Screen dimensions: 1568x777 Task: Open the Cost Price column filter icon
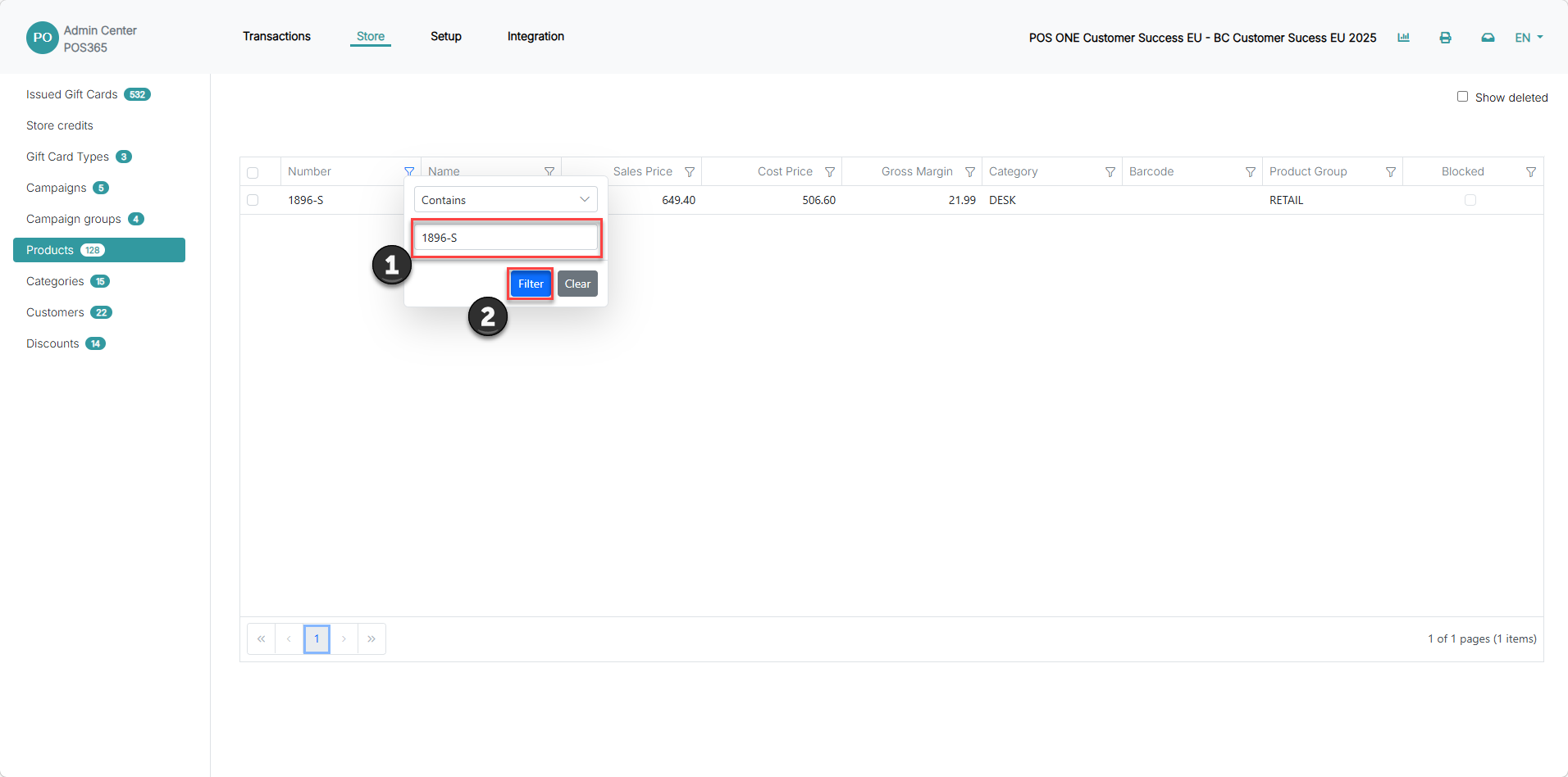pos(830,171)
